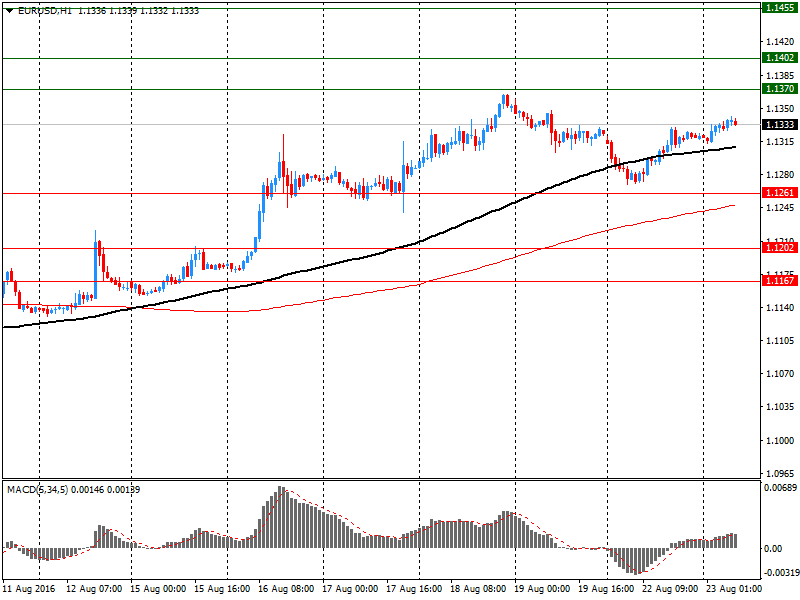Click the 19 Aug 00:00 time label
The width and height of the screenshot is (800, 600).
[542, 589]
